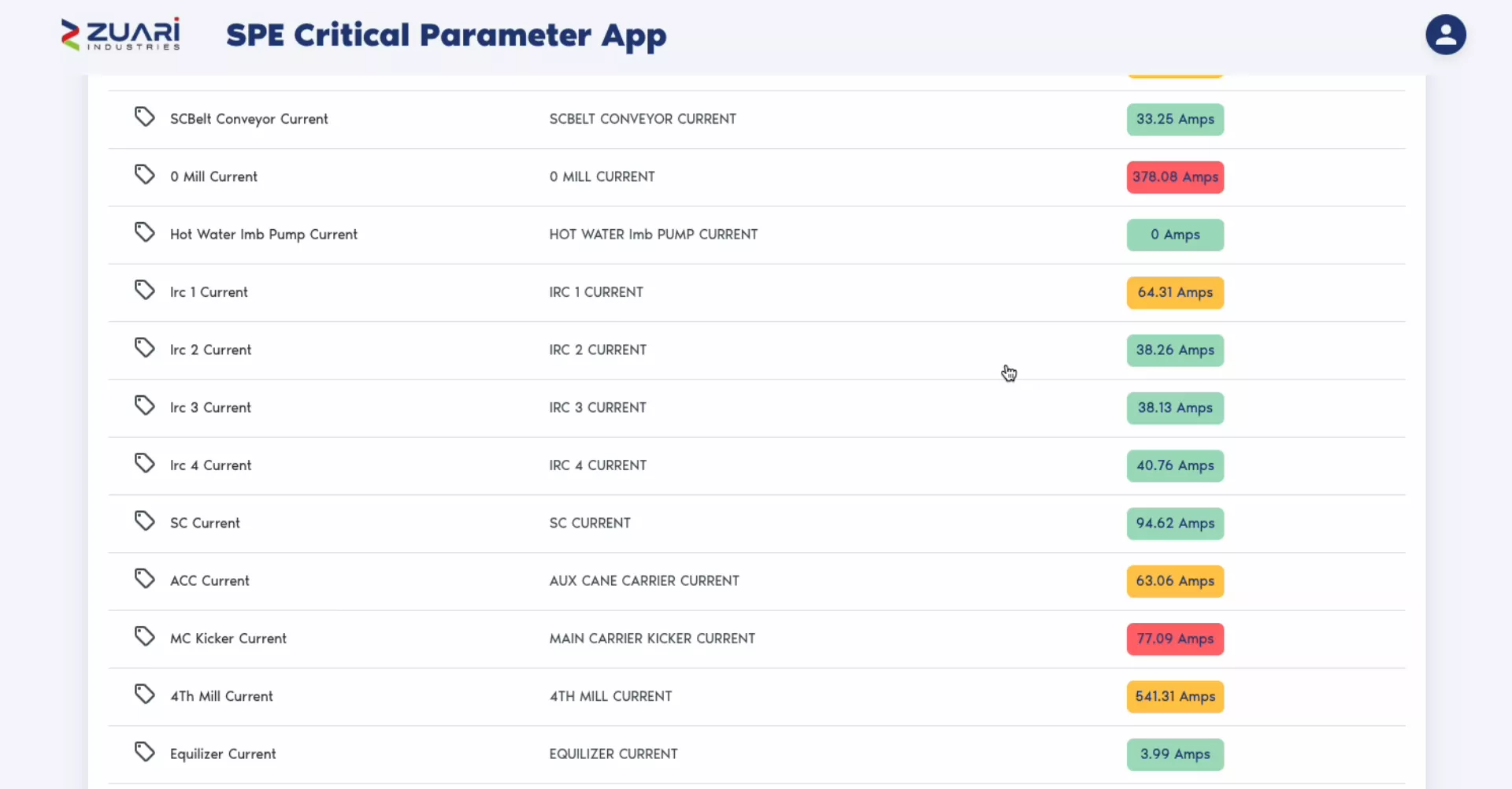The width and height of the screenshot is (1512, 789).
Task: Click the yellow 541.31 Amps value
Action: pos(1175,697)
